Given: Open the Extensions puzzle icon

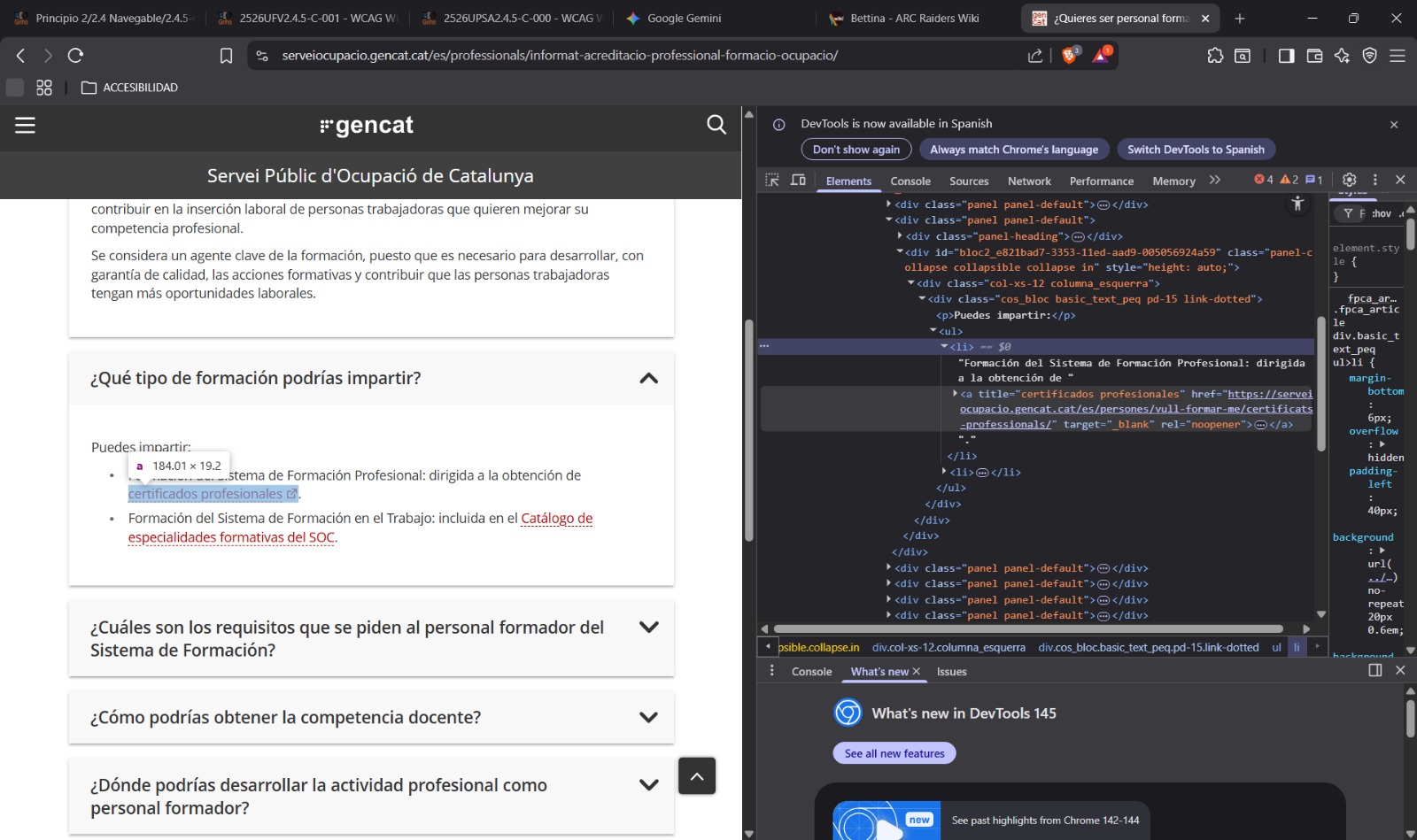Looking at the screenshot, I should pyautogui.click(x=1215, y=56).
